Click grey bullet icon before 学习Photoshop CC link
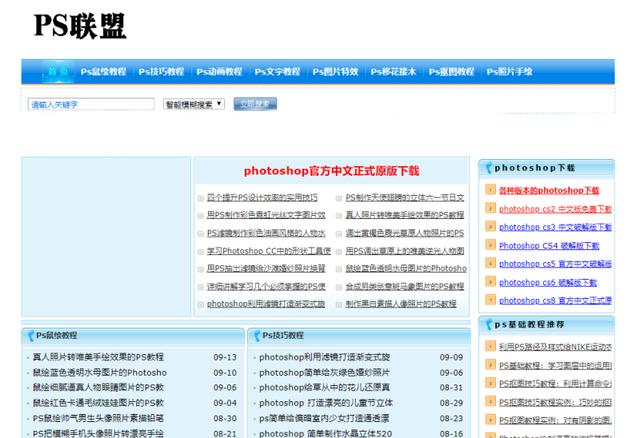The image size is (640, 438). point(200,252)
